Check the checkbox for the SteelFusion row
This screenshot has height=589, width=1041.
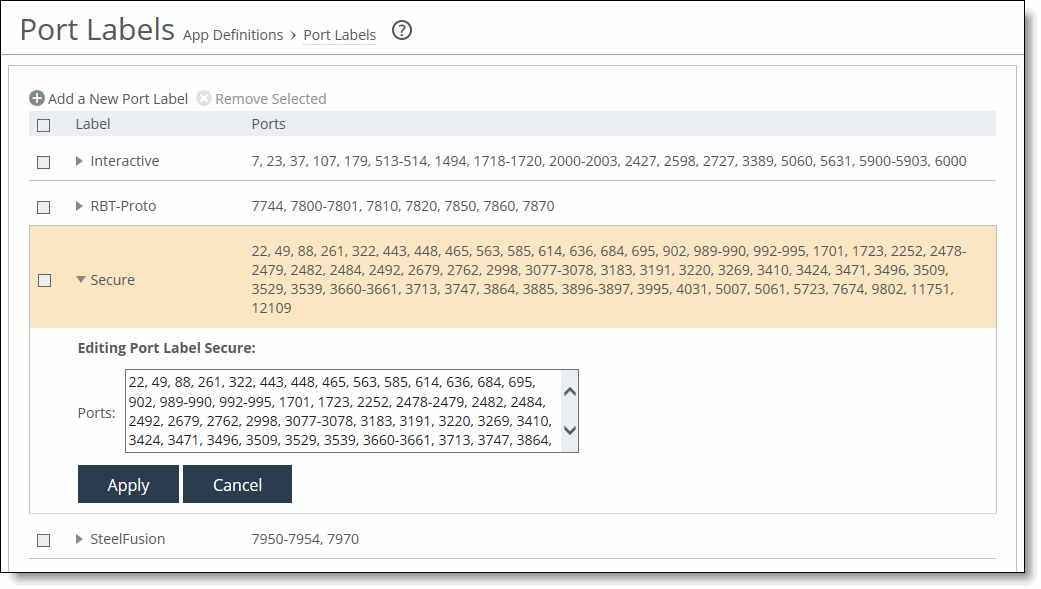(x=43, y=539)
